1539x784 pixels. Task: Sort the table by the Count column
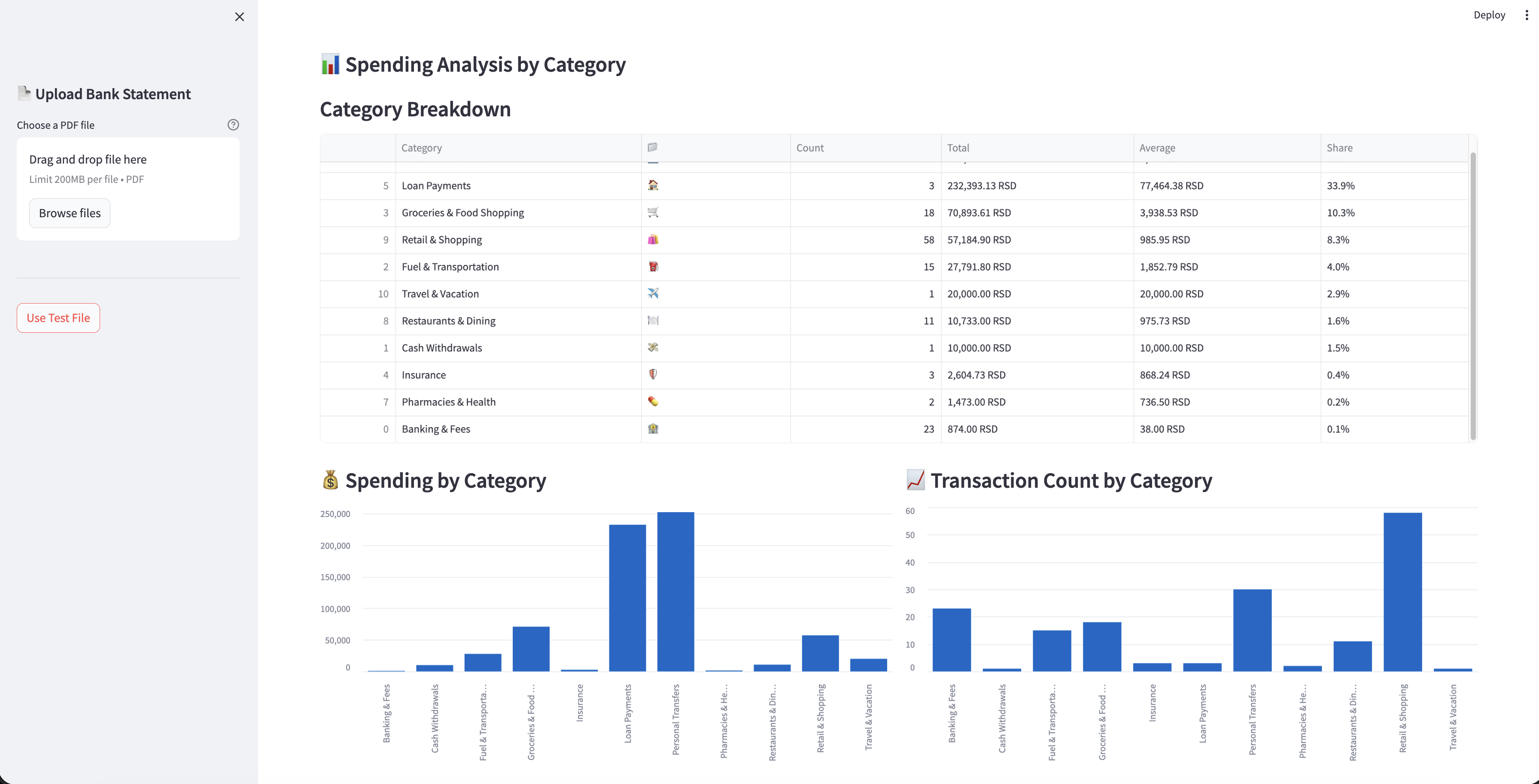(x=809, y=147)
